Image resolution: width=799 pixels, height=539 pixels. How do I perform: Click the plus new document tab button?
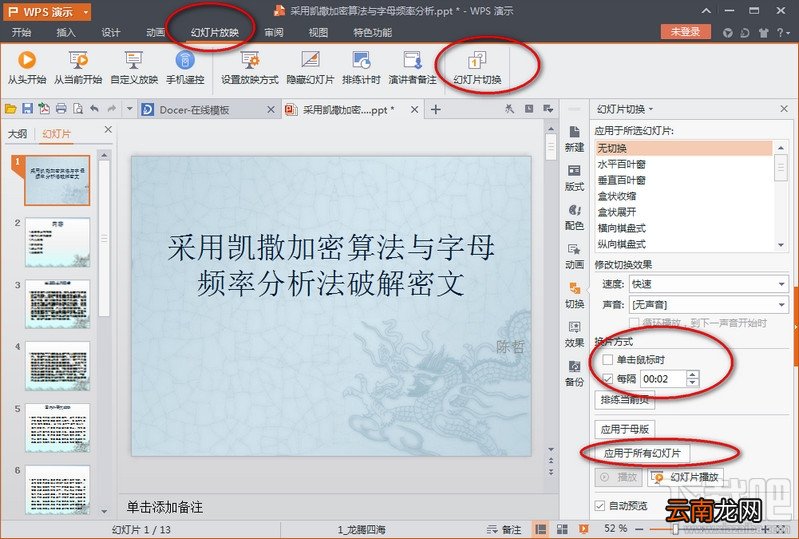point(436,110)
